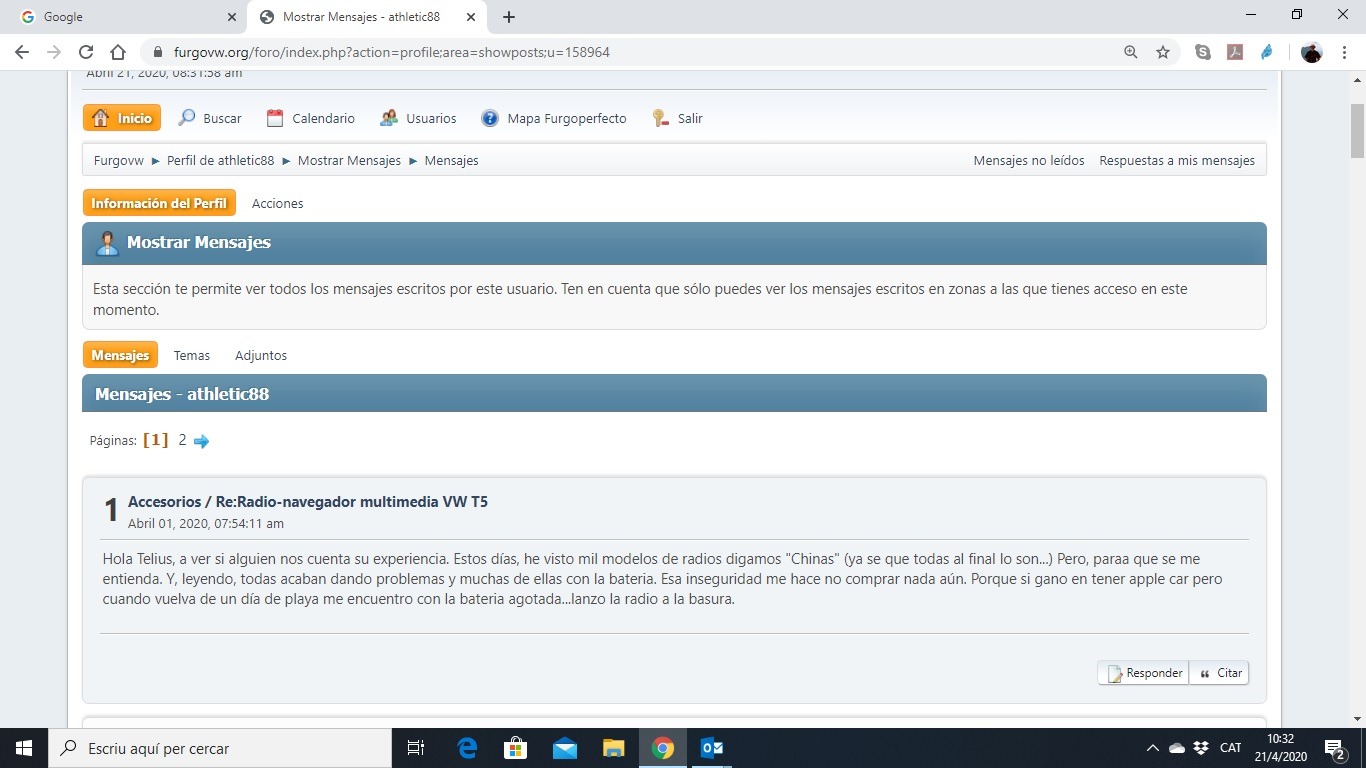Screen dimensions: 1366x768
Task: Click the Windows taskbar search box
Action: click(x=219, y=748)
